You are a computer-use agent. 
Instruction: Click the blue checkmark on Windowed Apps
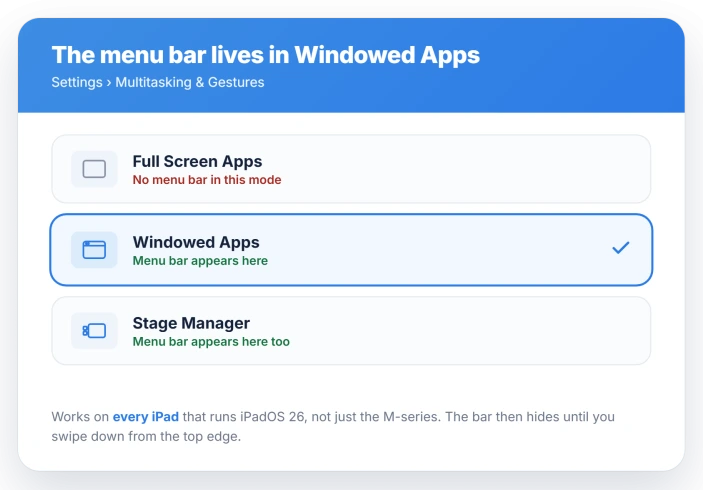point(621,247)
